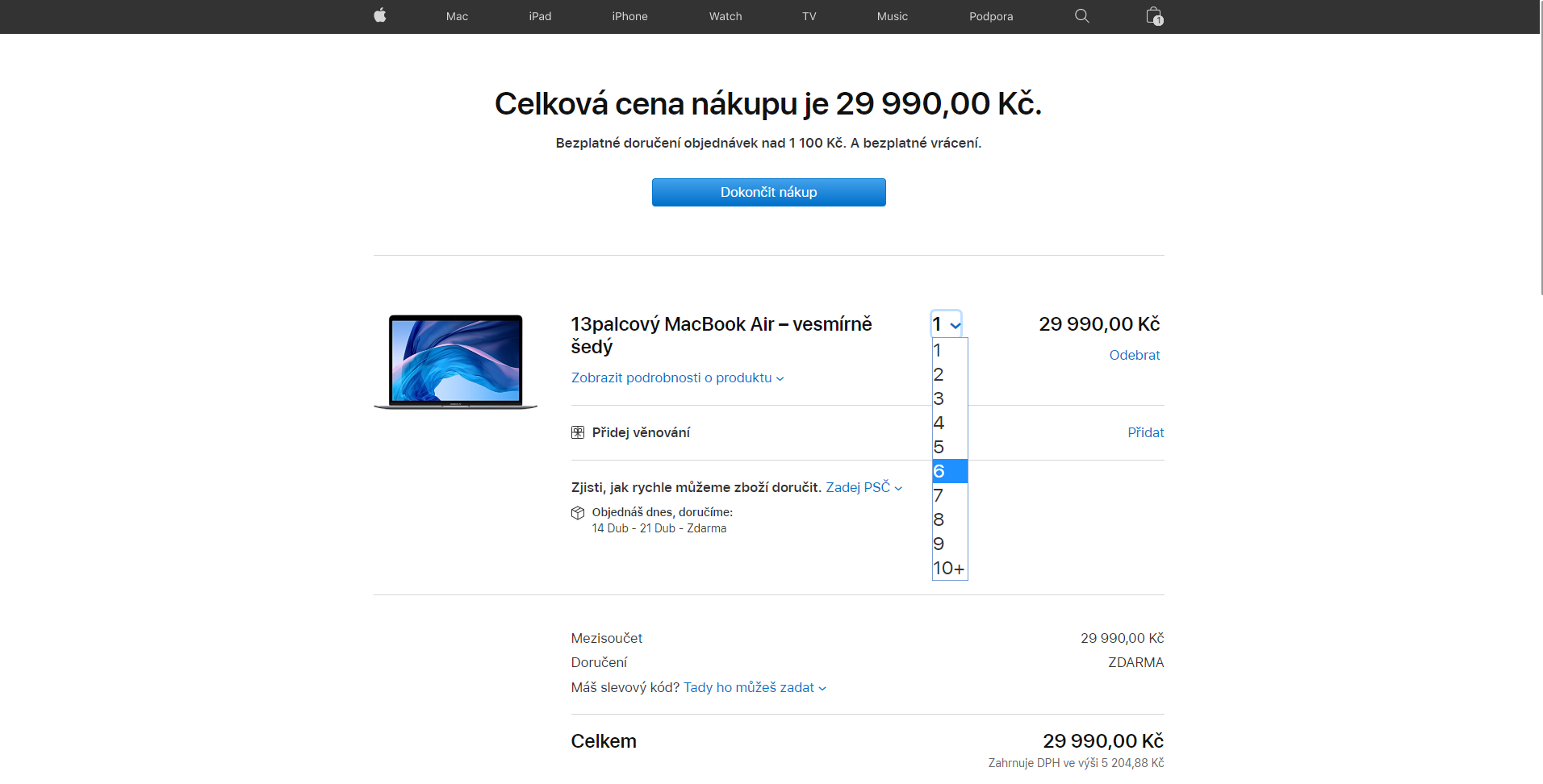1543x784 pixels.
Task: Click the 'Celkem' total label
Action: (x=604, y=741)
